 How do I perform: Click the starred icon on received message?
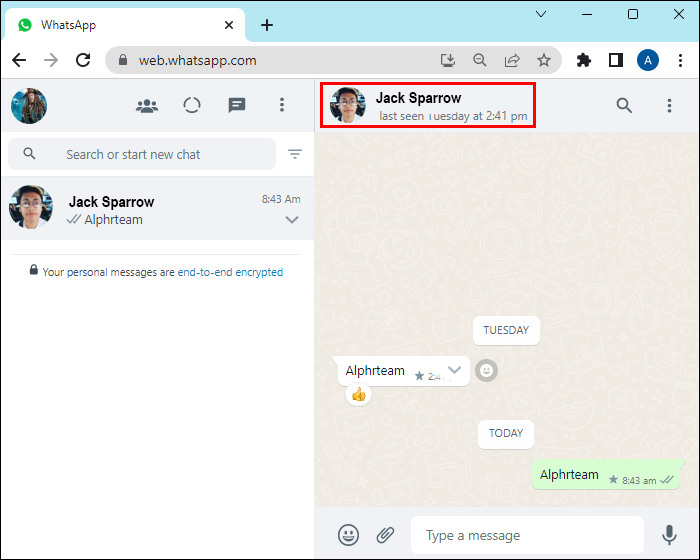(x=419, y=376)
